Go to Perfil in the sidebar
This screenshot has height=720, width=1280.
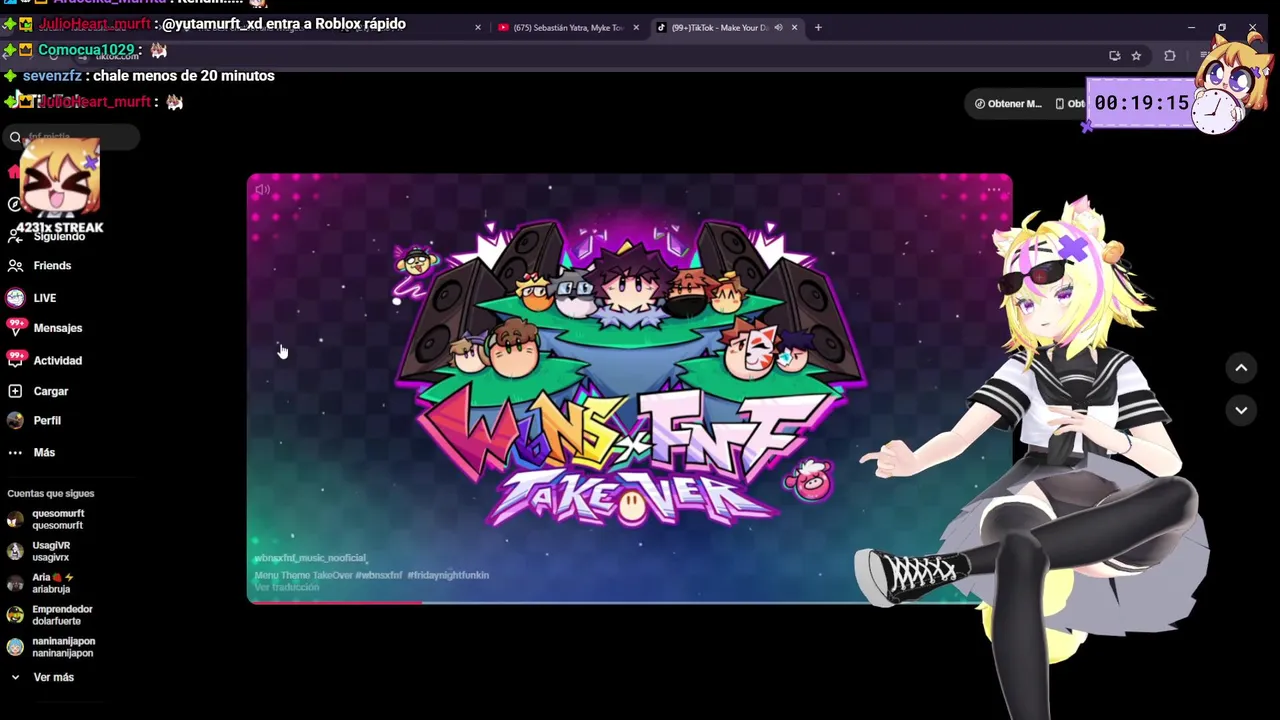pos(47,421)
